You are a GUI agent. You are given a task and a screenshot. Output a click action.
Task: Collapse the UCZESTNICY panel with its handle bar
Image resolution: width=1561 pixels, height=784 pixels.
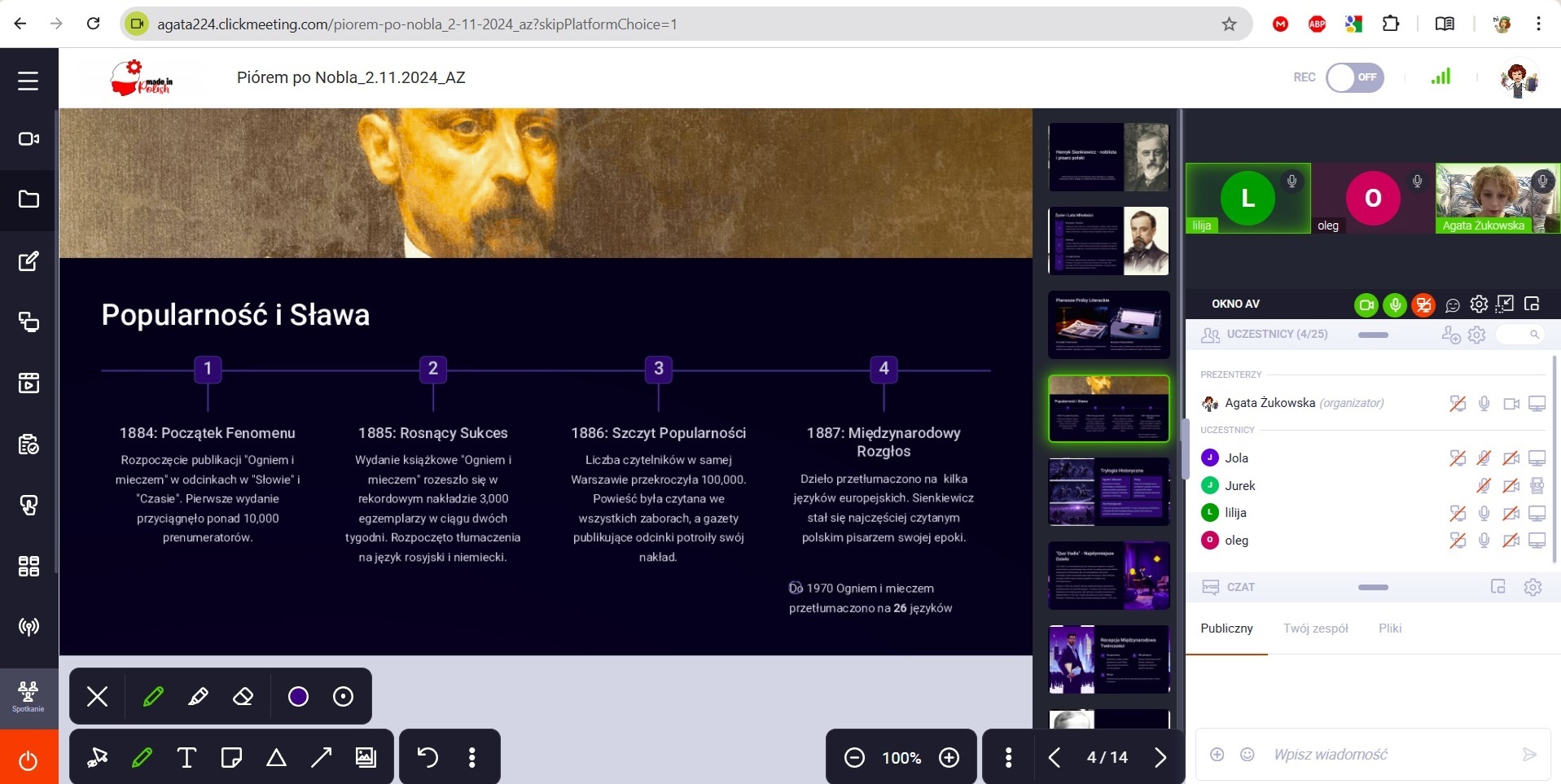click(x=1373, y=335)
